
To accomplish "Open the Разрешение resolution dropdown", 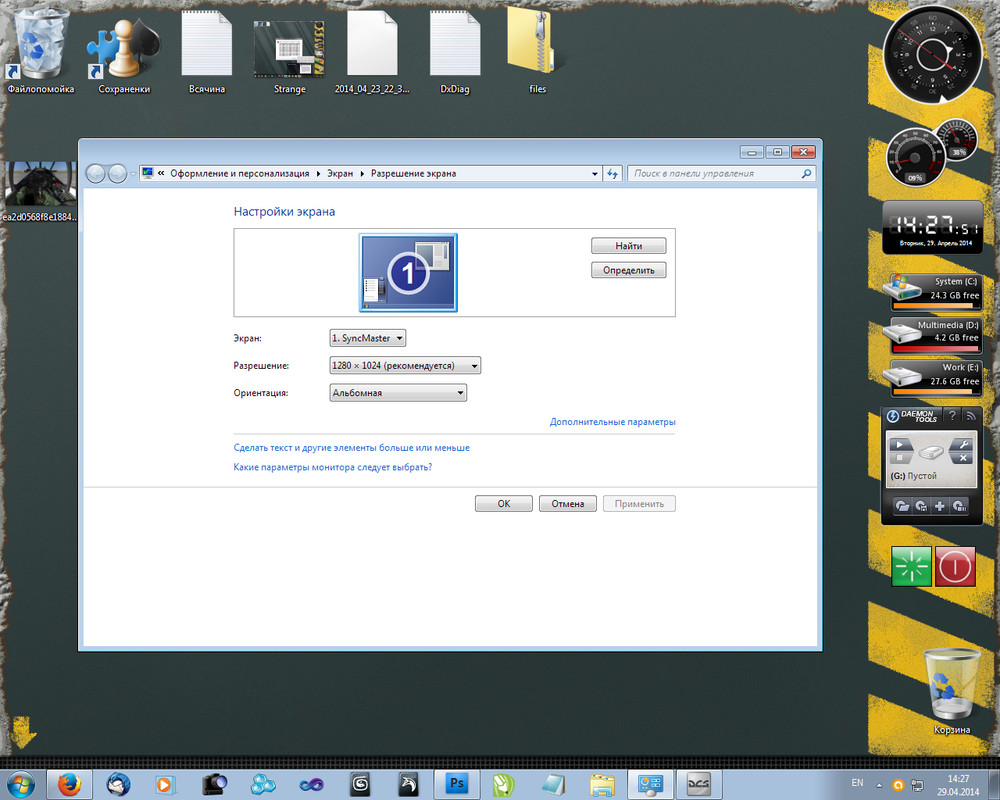I will tap(404, 365).
